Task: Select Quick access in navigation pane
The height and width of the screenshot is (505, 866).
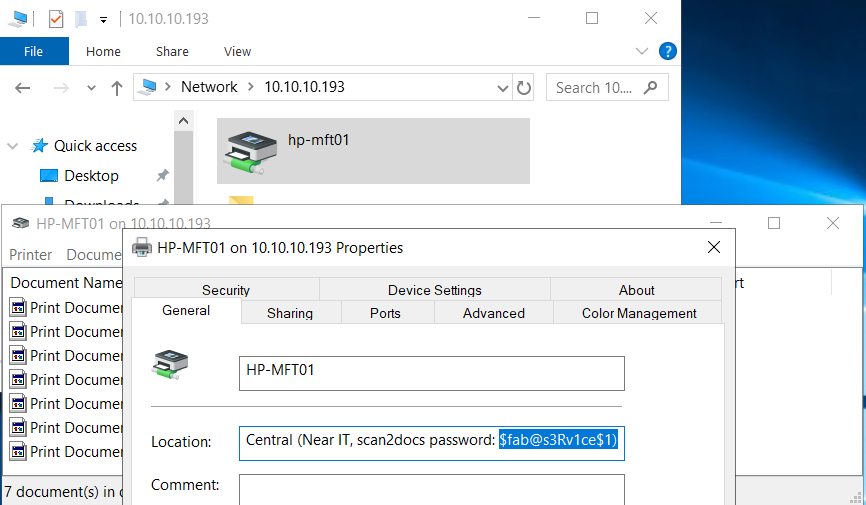Action: click(x=95, y=146)
